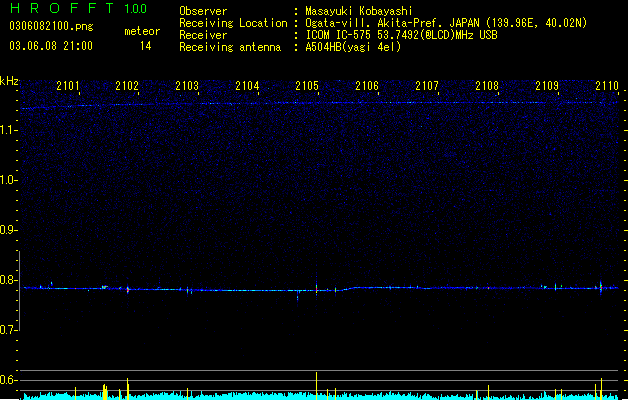Click frequency axis label 0.6
Image resolution: width=629 pixels, height=400 pixels.
tap(7, 380)
